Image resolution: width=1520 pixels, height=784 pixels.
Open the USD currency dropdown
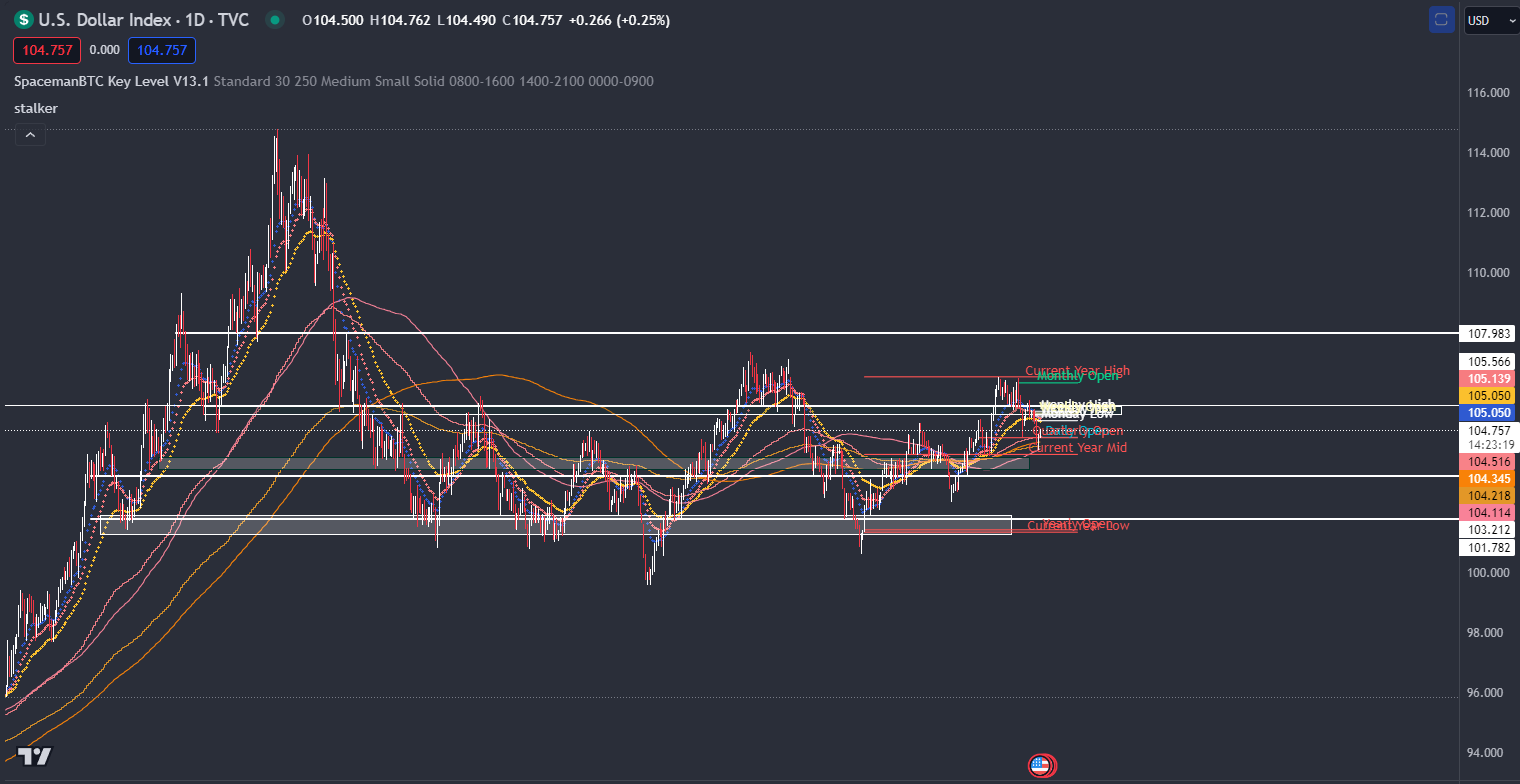click(x=1491, y=20)
